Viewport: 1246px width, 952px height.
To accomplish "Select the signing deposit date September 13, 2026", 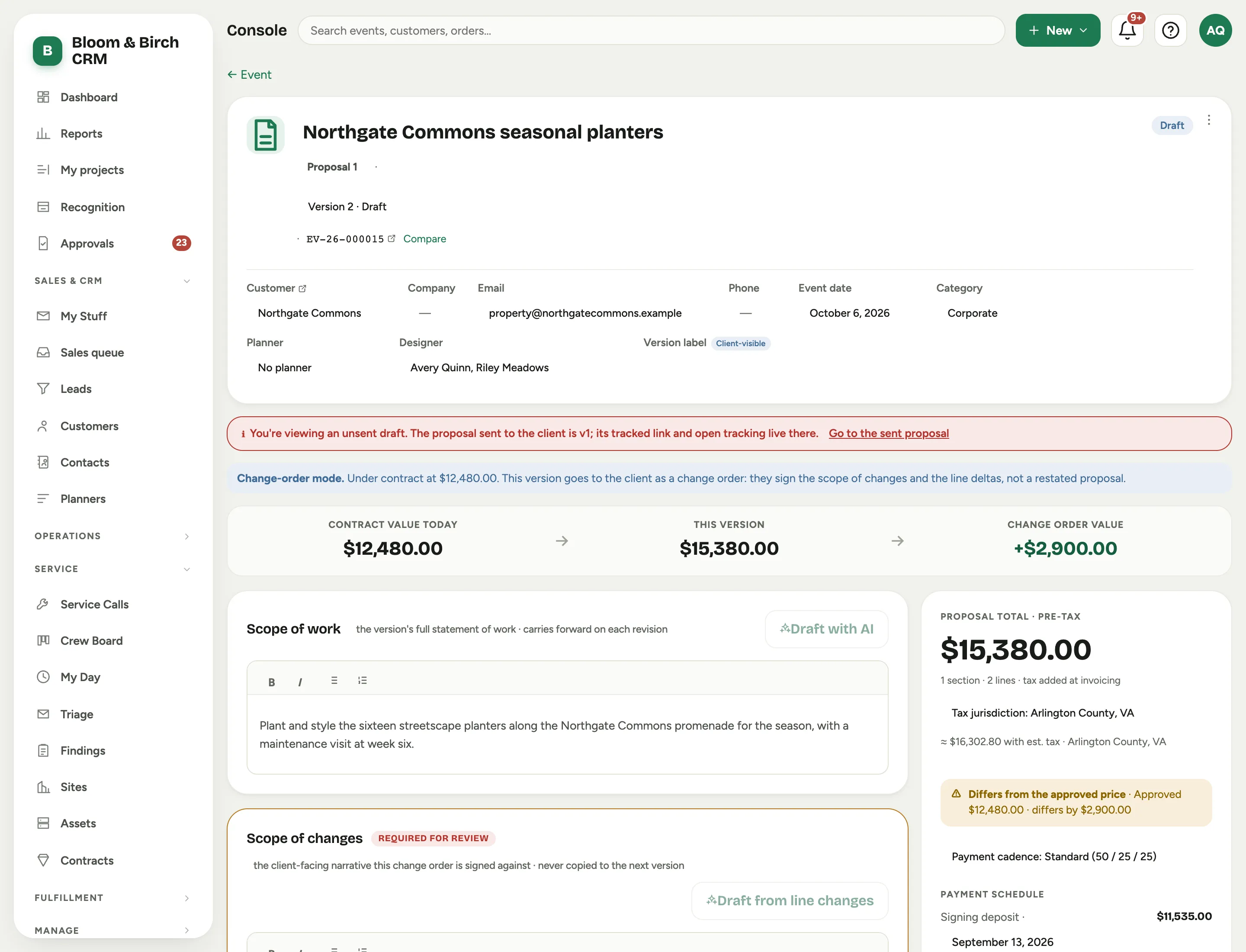I will [x=1002, y=942].
